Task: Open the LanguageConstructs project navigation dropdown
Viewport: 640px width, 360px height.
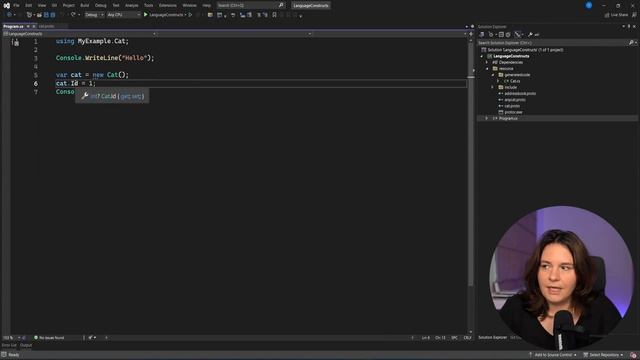Action: coord(80,34)
